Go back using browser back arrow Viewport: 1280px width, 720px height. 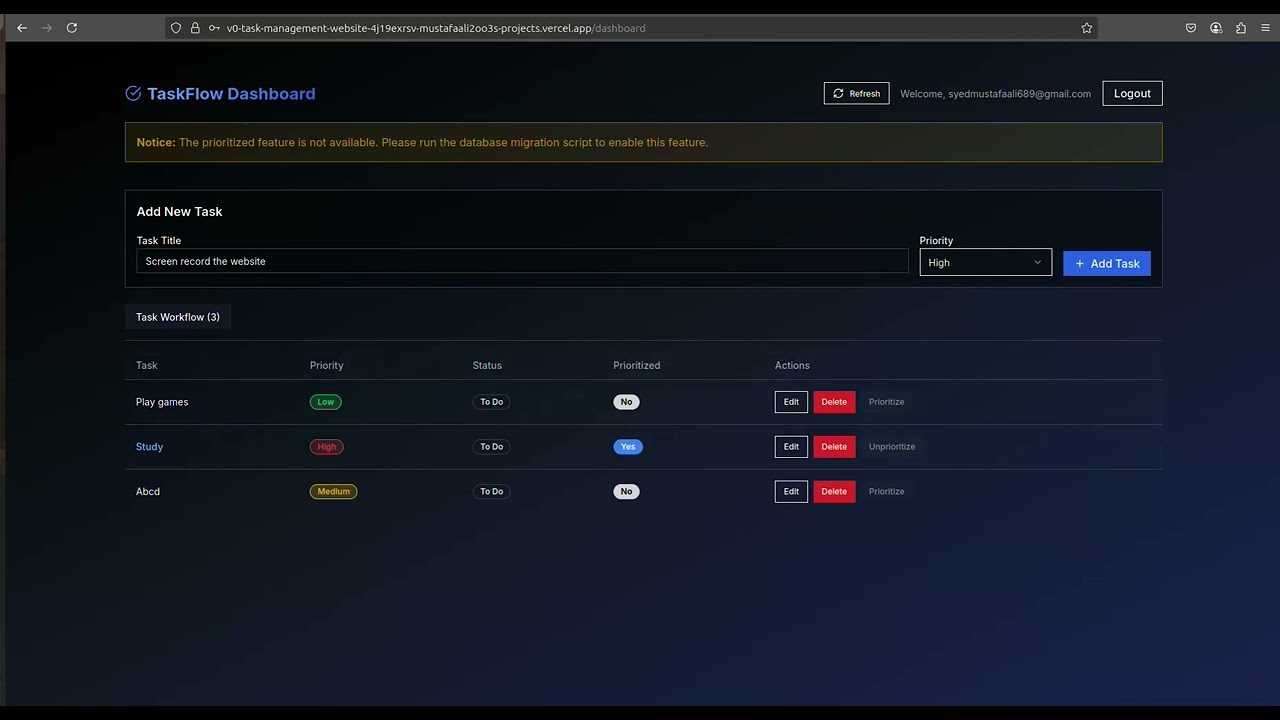(x=22, y=28)
